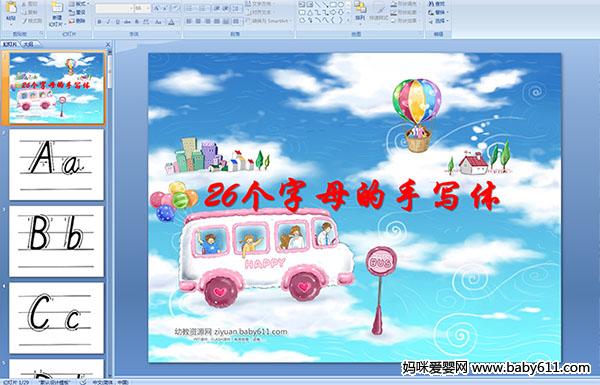Click the Increase font size icon
The height and width of the screenshot is (385, 600).
pos(157,8)
